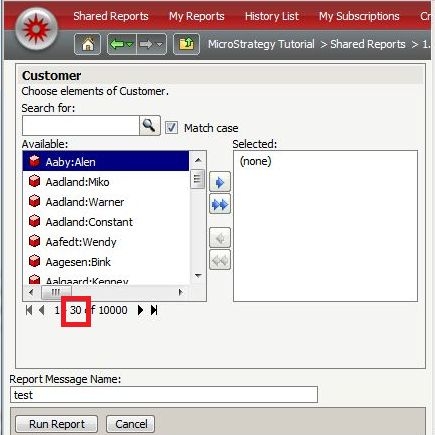Viewport: 435px width, 435px height.
Task: Select Aadland:Constant in the Available list
Action: tap(106, 222)
